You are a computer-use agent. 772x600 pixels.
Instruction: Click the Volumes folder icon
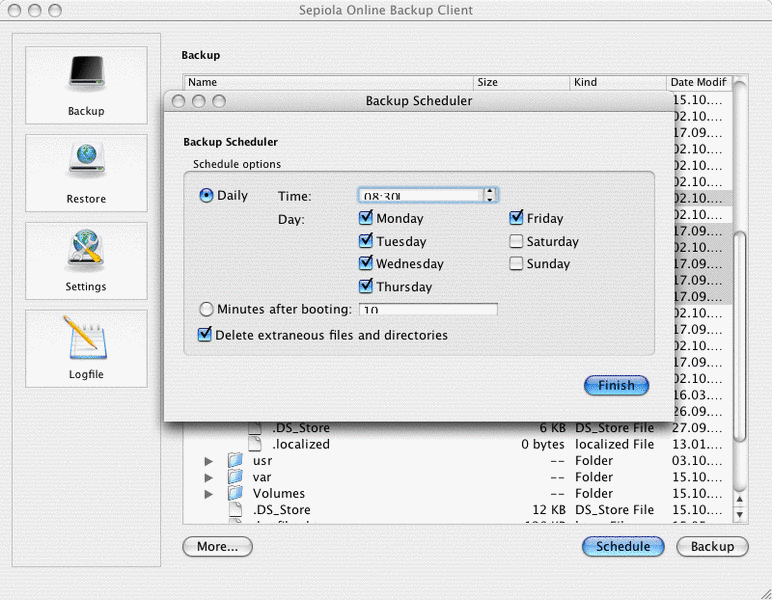[x=235, y=493]
